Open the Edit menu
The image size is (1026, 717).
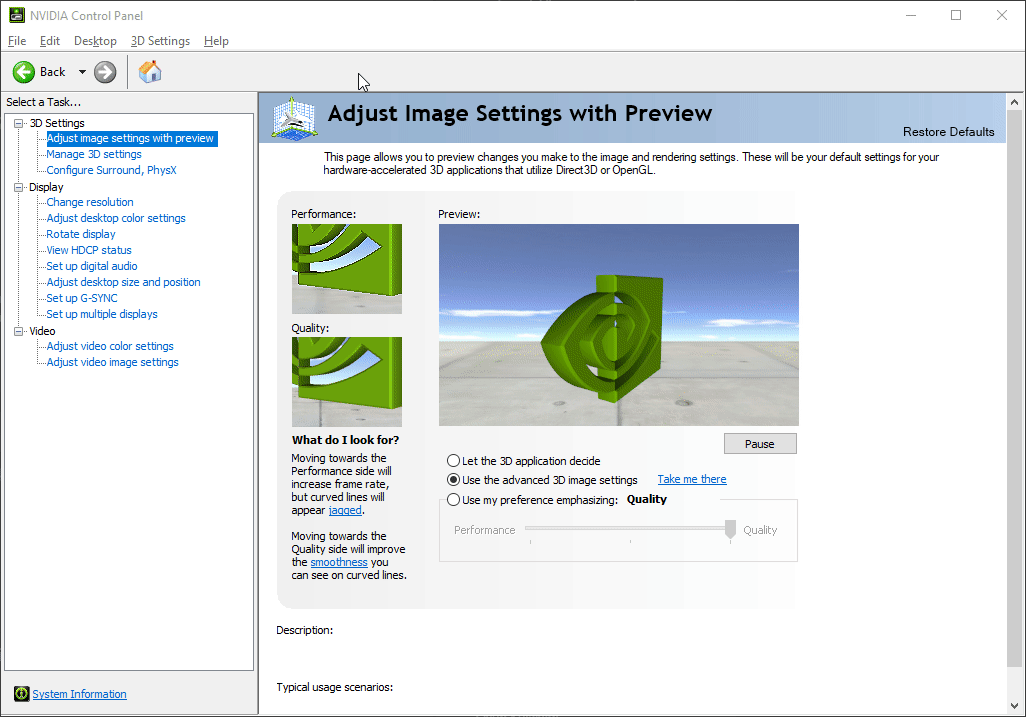50,41
